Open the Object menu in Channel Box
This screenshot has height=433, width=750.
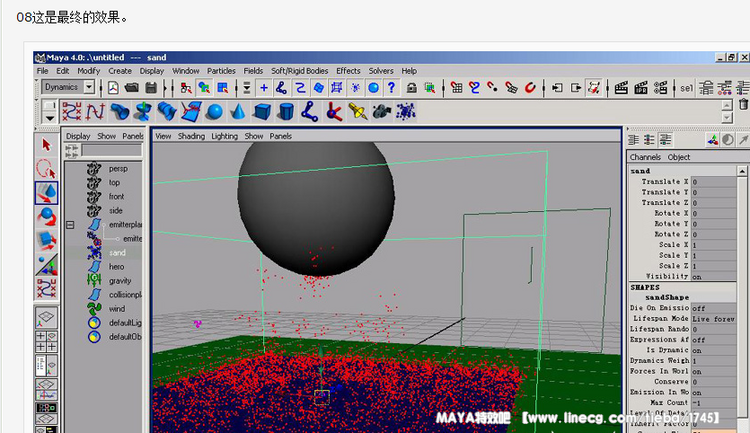pos(679,157)
